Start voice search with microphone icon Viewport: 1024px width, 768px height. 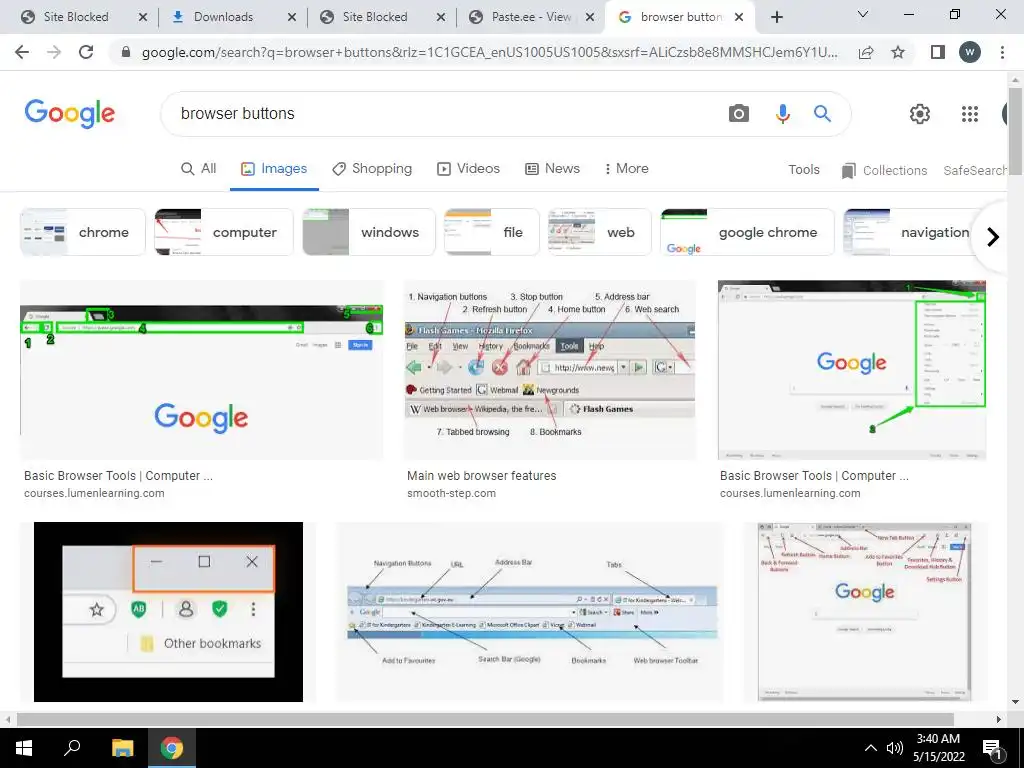(x=782, y=114)
